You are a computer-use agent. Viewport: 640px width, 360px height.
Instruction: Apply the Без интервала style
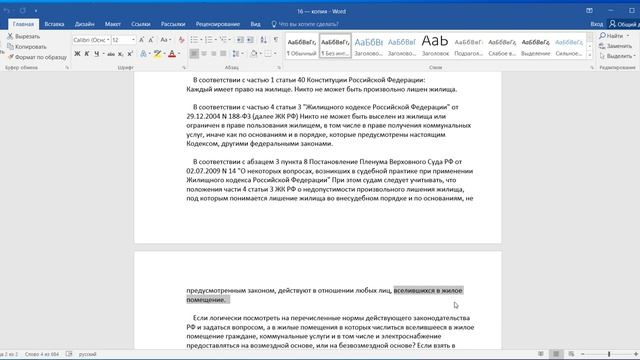point(335,46)
